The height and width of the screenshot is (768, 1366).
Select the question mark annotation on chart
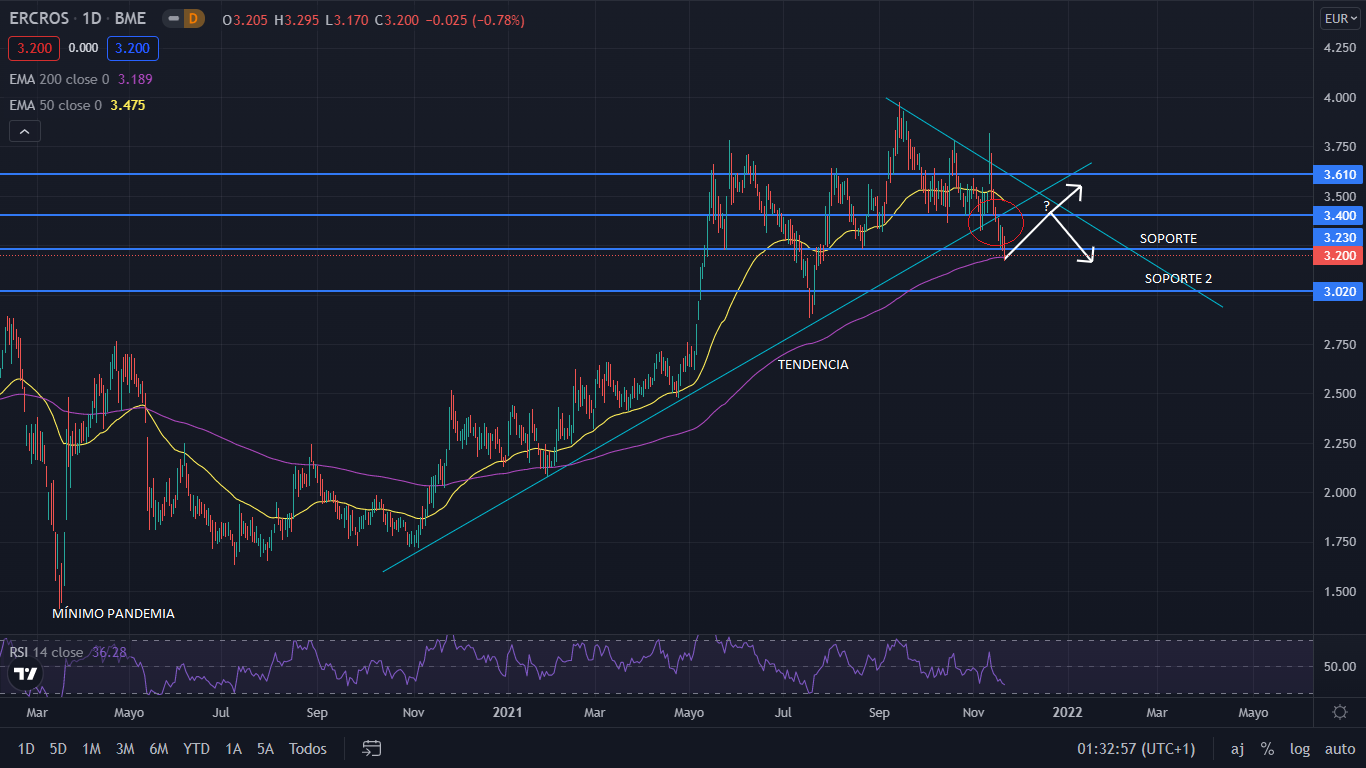(x=1046, y=205)
